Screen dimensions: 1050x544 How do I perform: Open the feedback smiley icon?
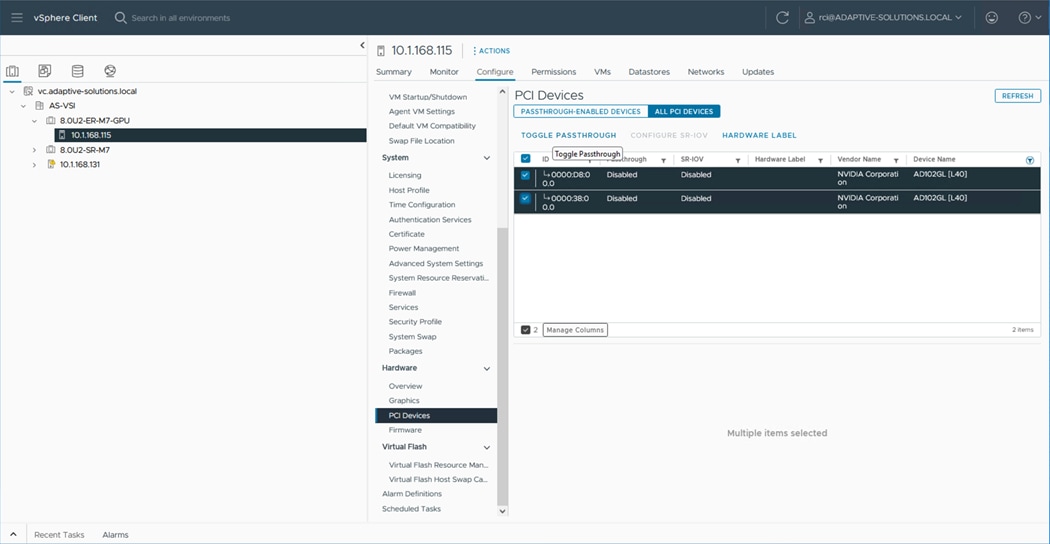[991, 17]
